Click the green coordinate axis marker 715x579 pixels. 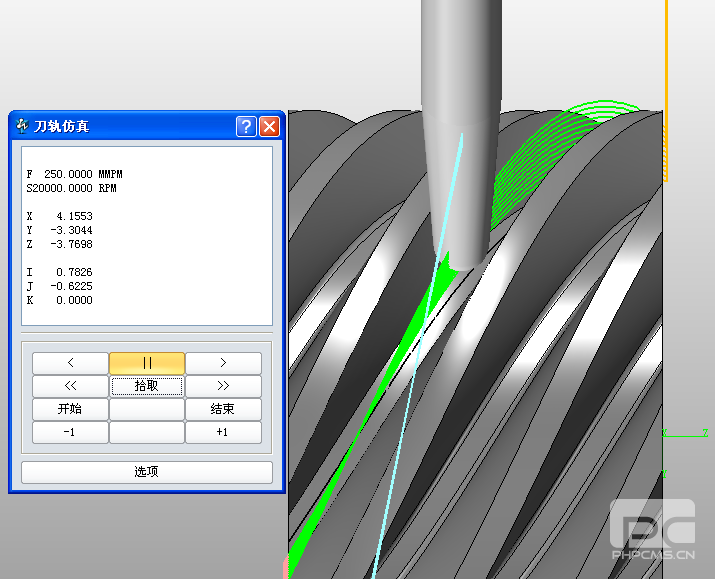click(683, 434)
